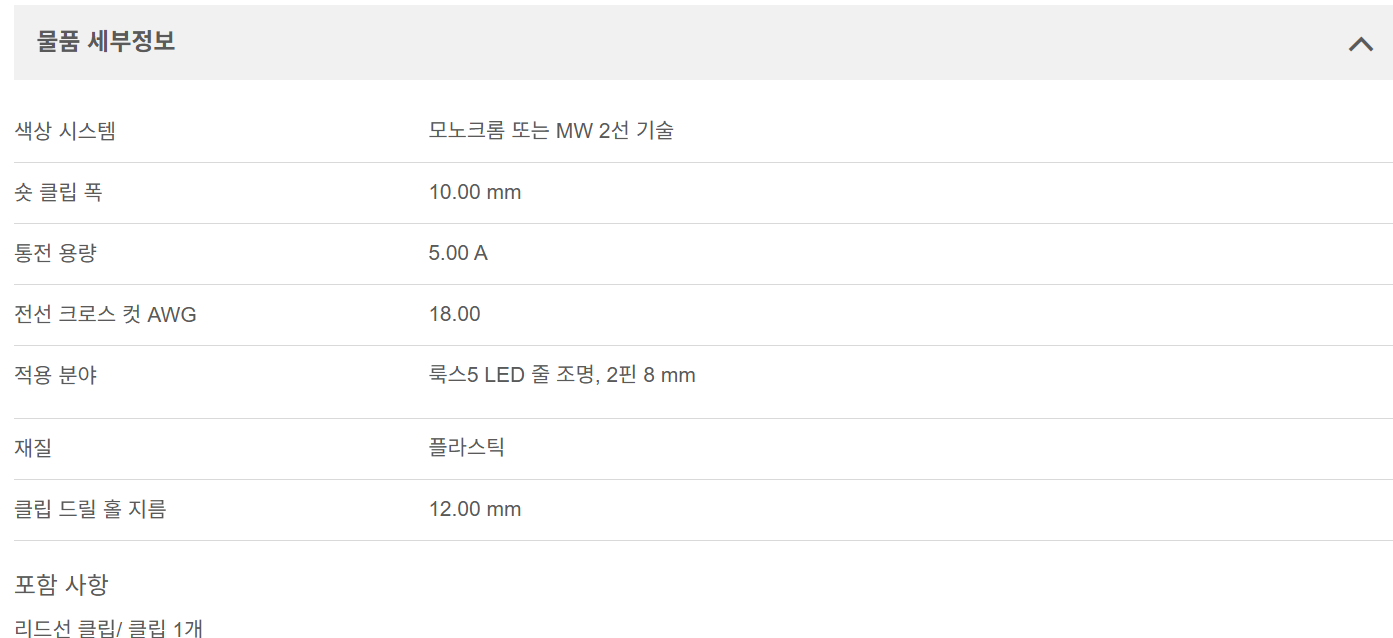Click the 12.00 mm value
Image resolution: width=1393 pixels, height=638 pixels.
[x=475, y=509]
